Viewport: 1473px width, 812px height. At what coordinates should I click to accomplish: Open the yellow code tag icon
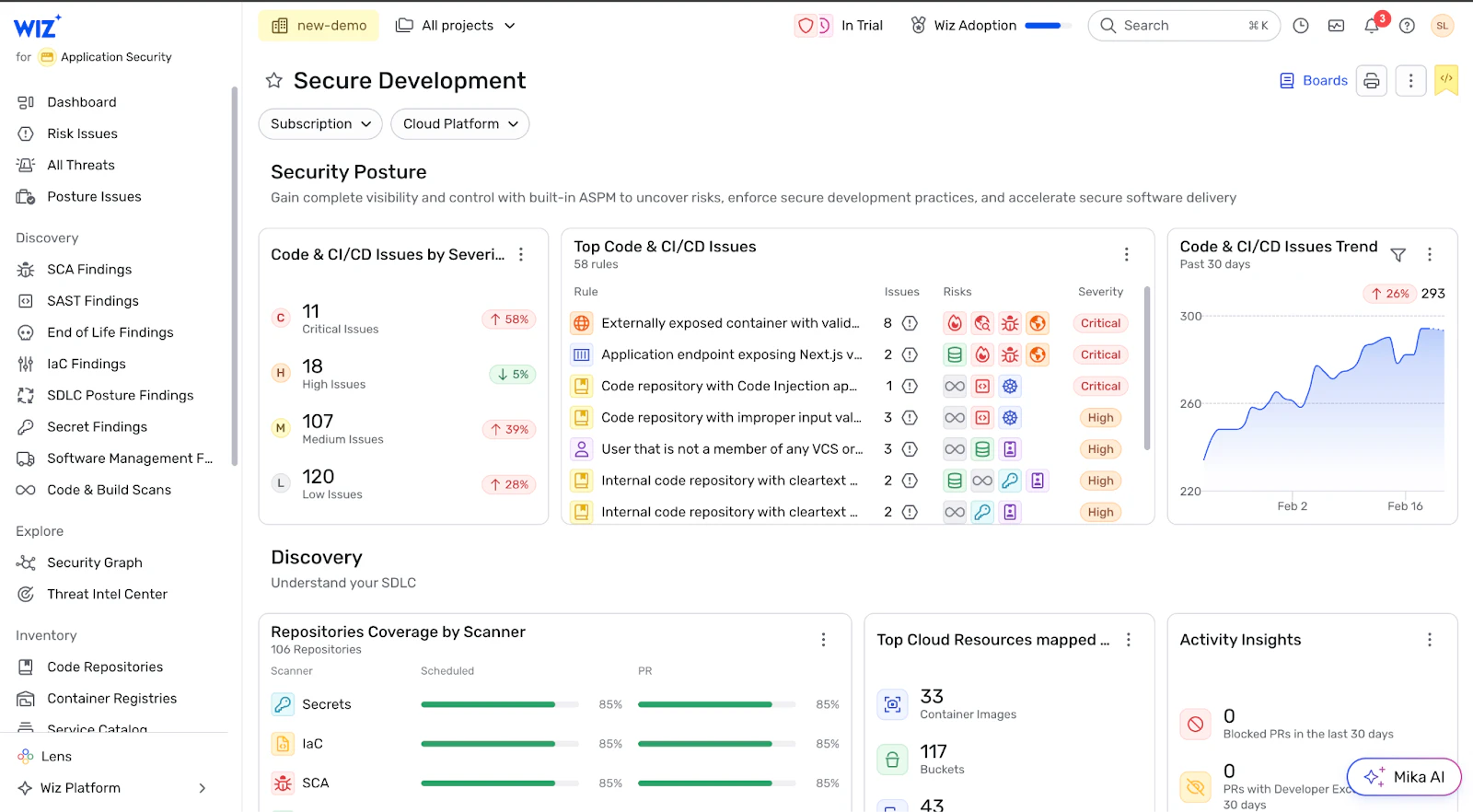click(1445, 80)
